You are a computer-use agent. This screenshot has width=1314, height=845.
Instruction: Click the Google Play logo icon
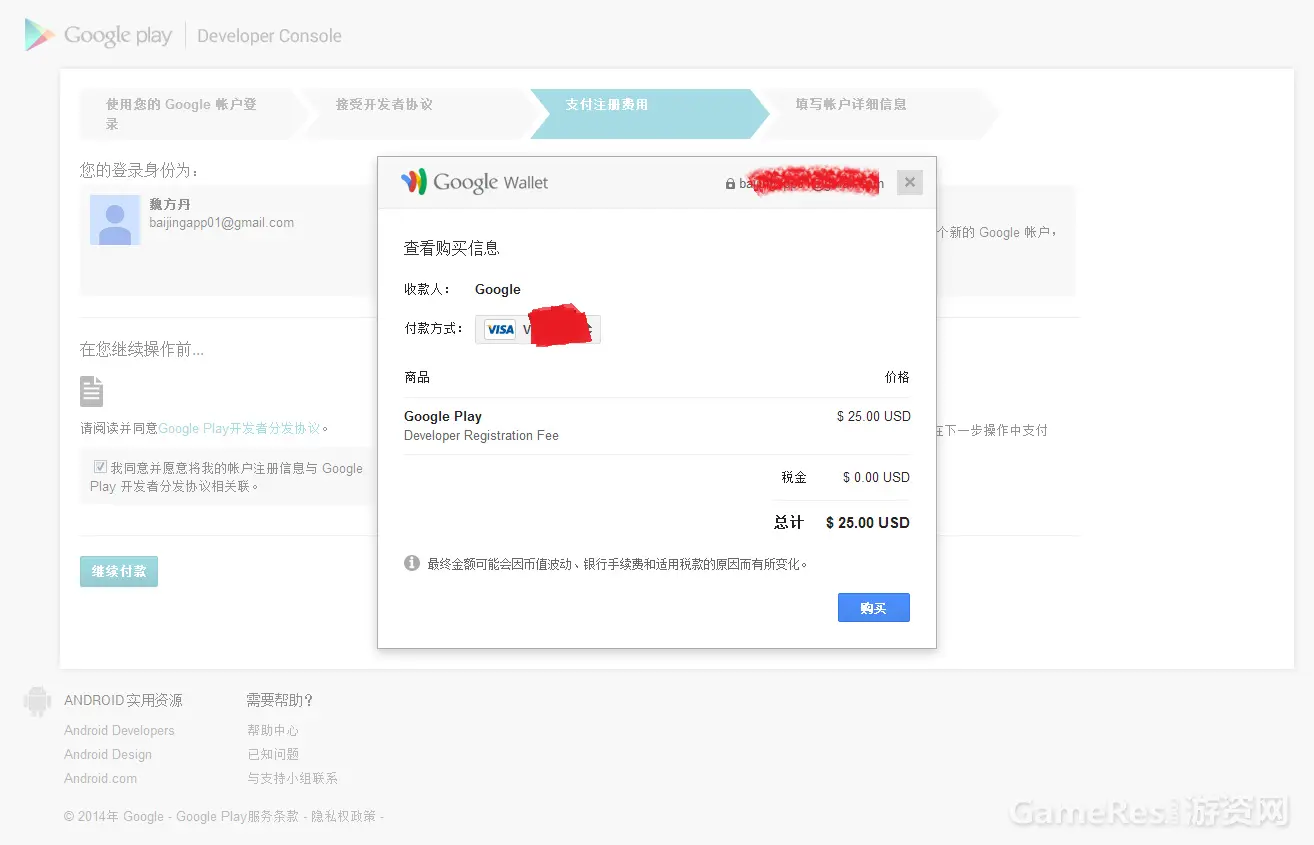pos(40,35)
